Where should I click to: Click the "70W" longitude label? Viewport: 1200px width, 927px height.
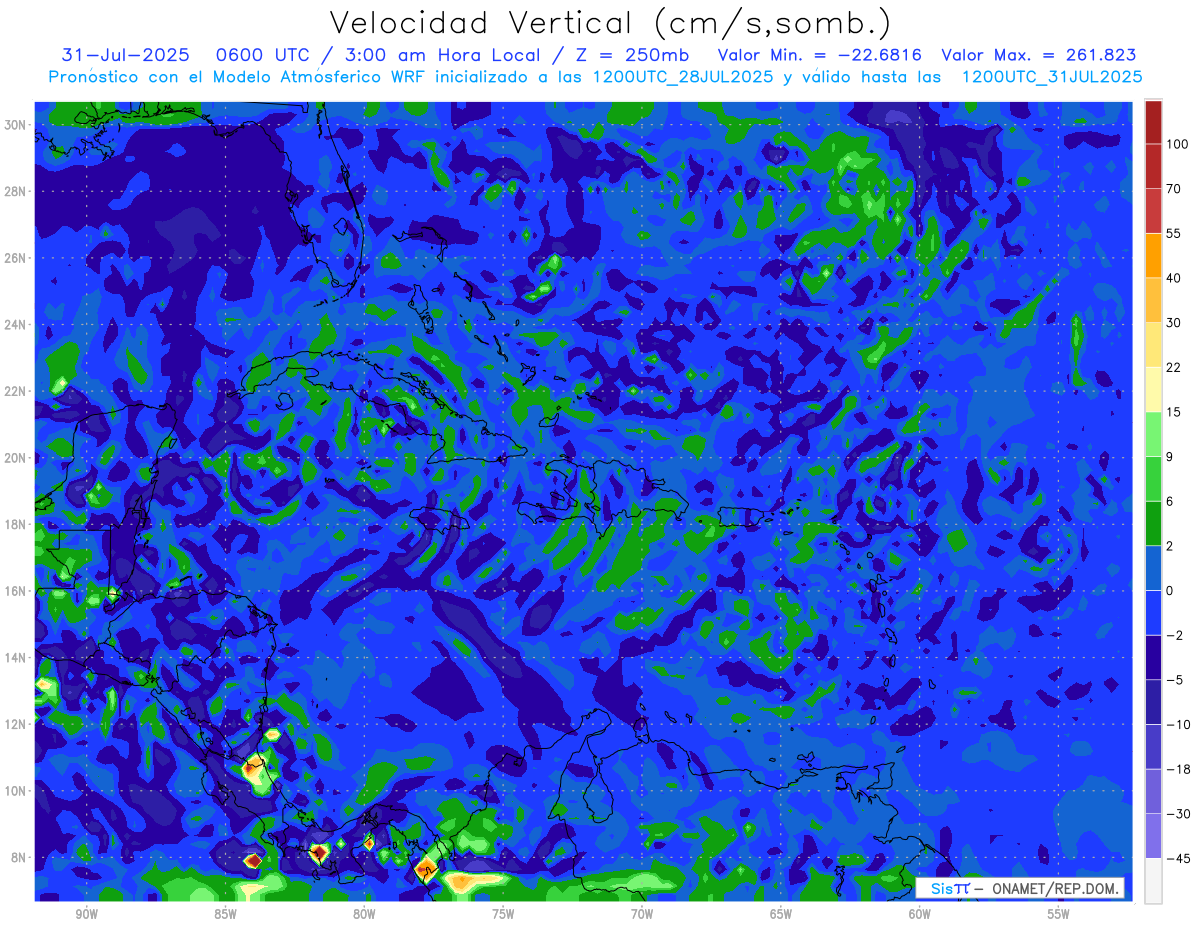pyautogui.click(x=642, y=914)
